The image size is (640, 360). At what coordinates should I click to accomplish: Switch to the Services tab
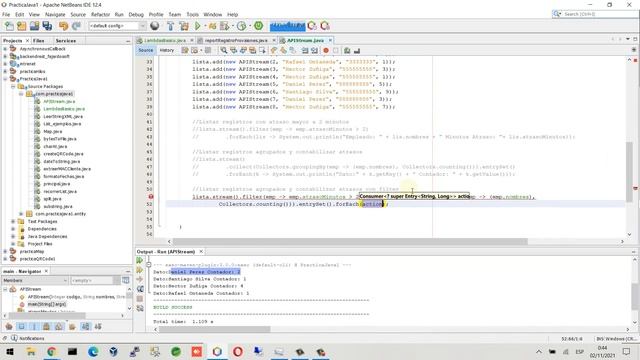point(66,41)
